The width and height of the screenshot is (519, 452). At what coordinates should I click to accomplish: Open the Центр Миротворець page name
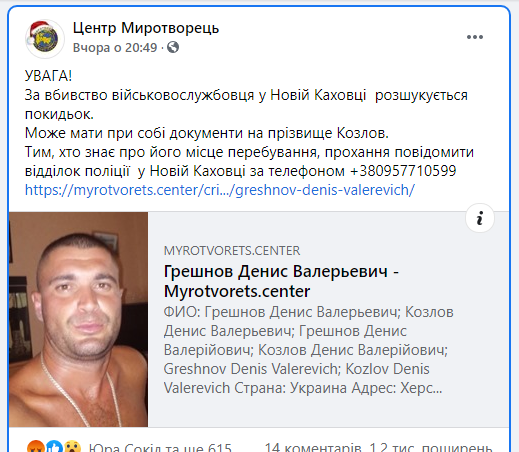[x=146, y=28]
